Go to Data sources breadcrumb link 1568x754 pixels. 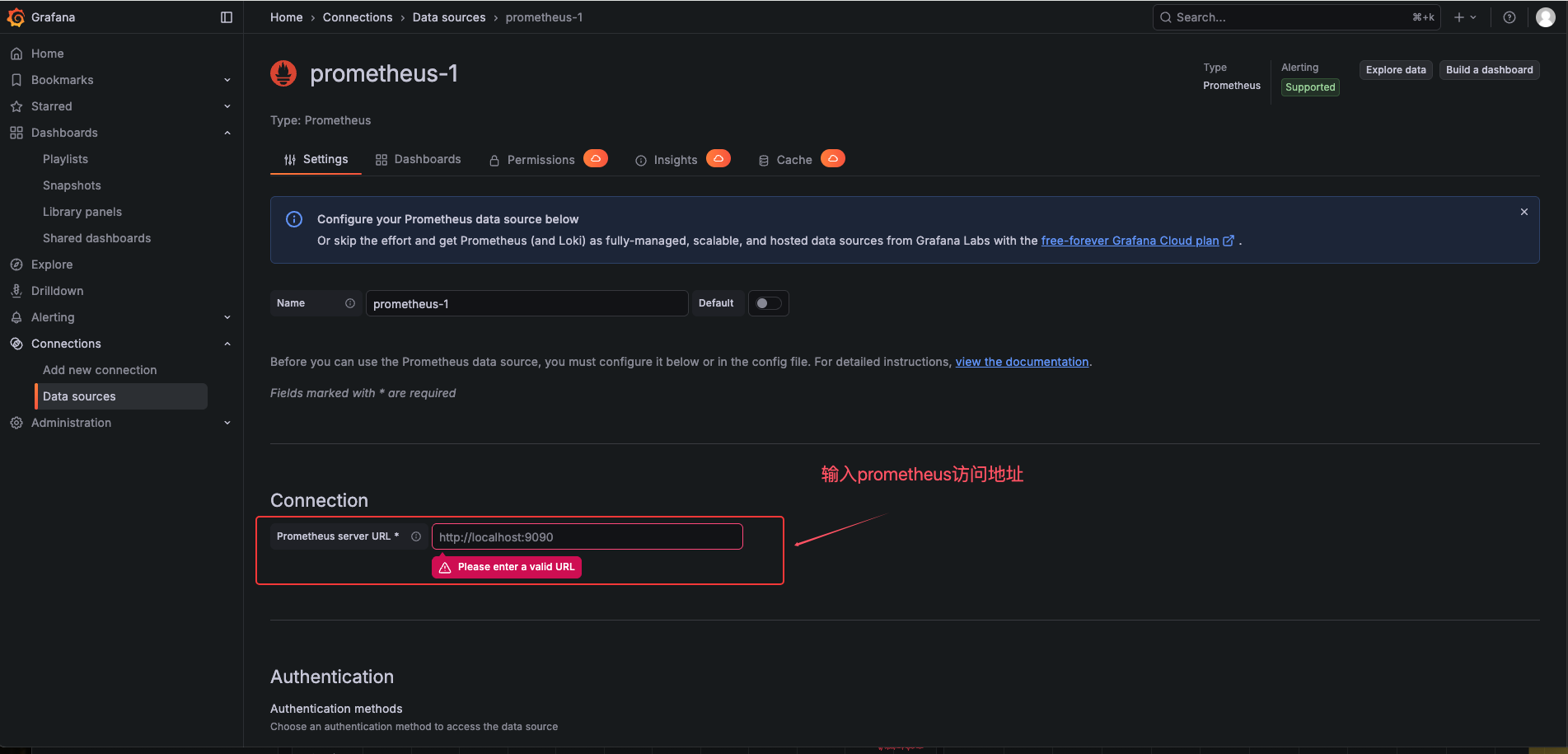click(449, 17)
